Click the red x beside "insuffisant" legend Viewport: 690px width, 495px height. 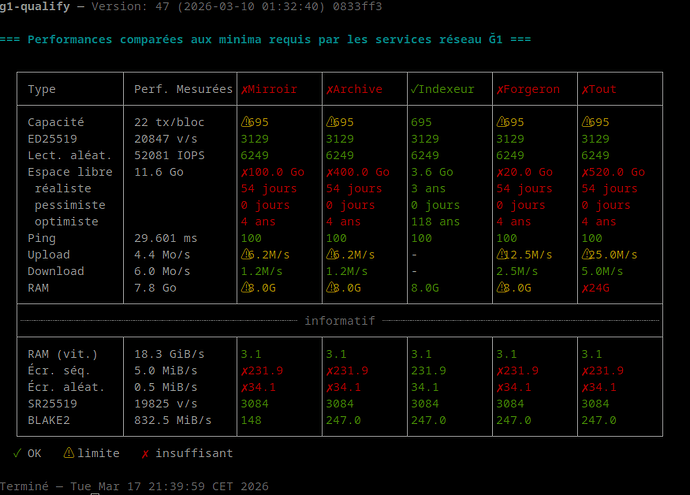[146, 453]
